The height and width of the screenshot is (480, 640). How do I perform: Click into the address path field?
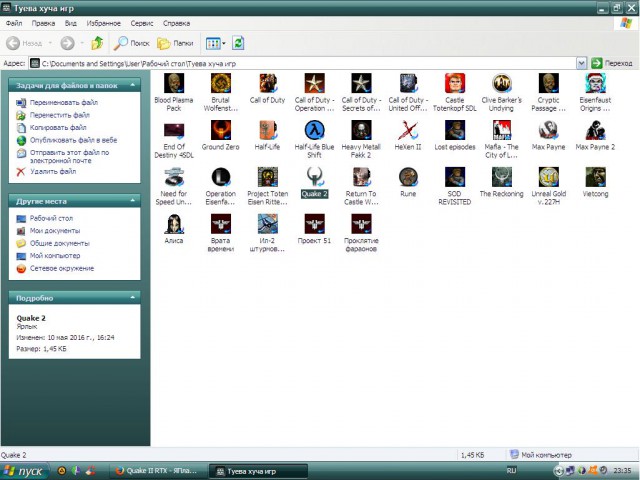(303, 63)
